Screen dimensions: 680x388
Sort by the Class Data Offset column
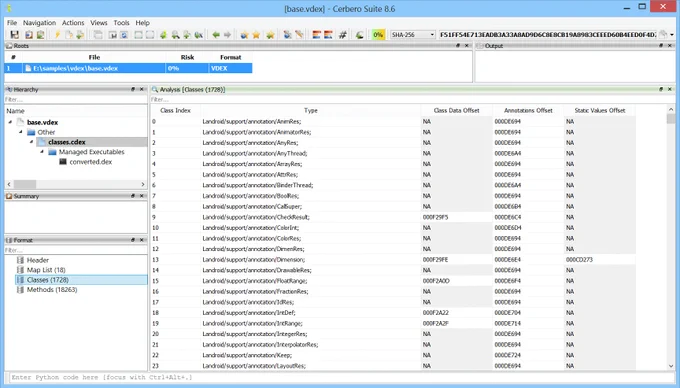456,111
